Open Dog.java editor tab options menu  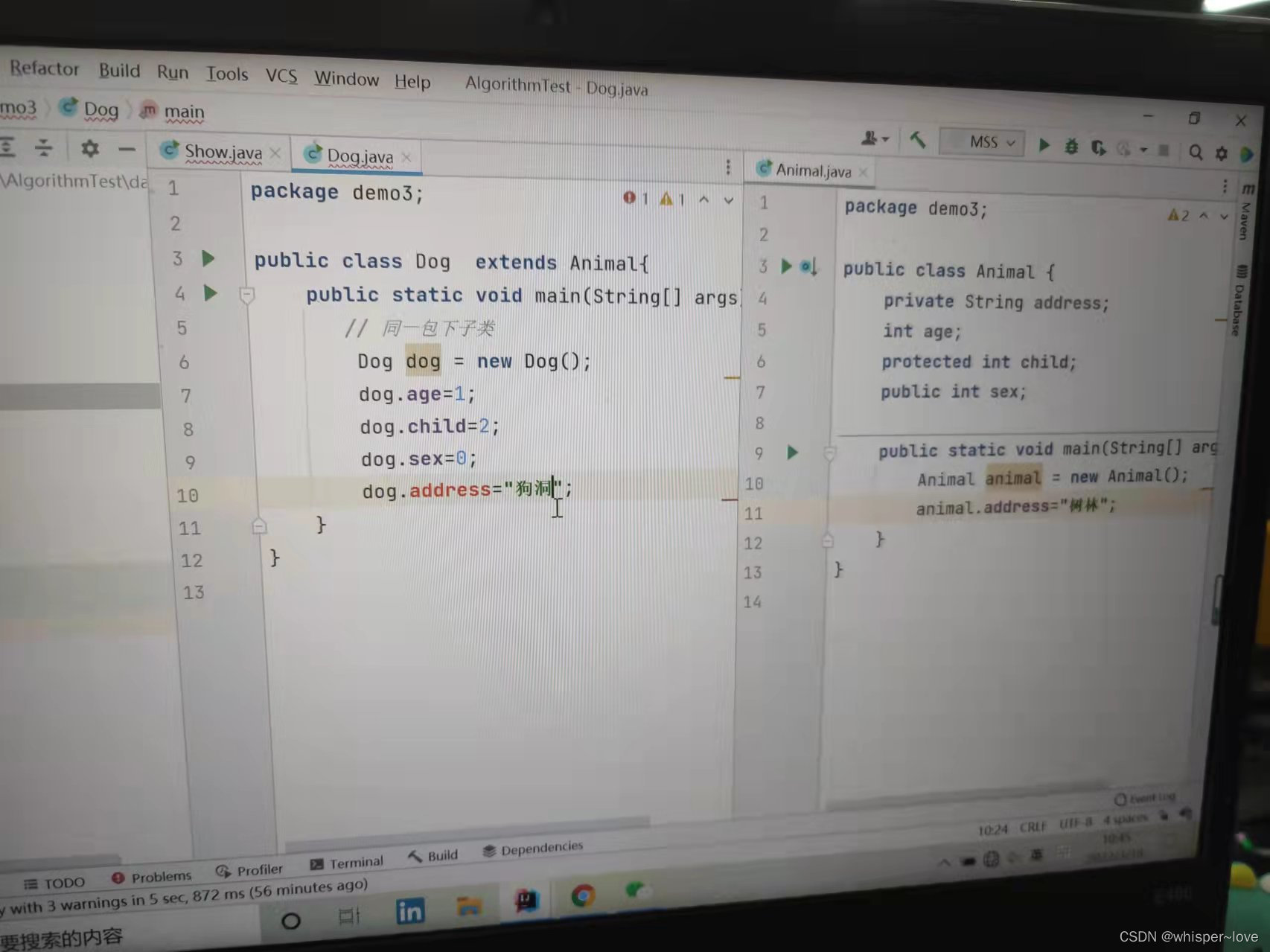point(728,167)
